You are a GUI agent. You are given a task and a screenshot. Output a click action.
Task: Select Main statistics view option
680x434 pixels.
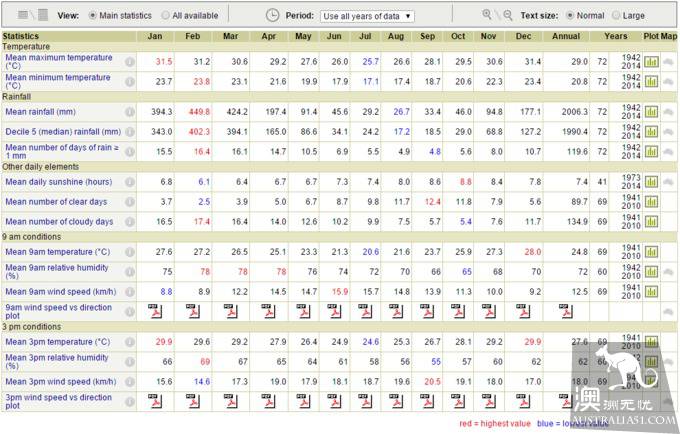coord(92,15)
